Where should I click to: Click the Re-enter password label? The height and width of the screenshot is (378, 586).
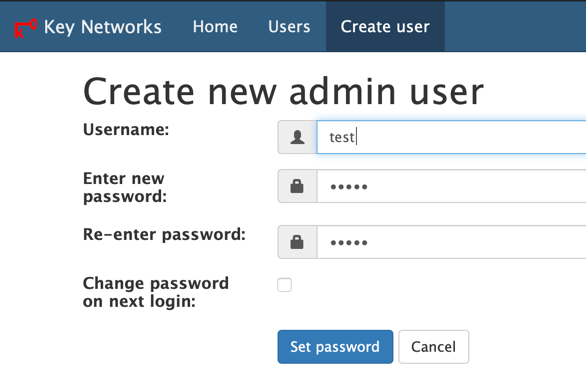[x=164, y=234]
